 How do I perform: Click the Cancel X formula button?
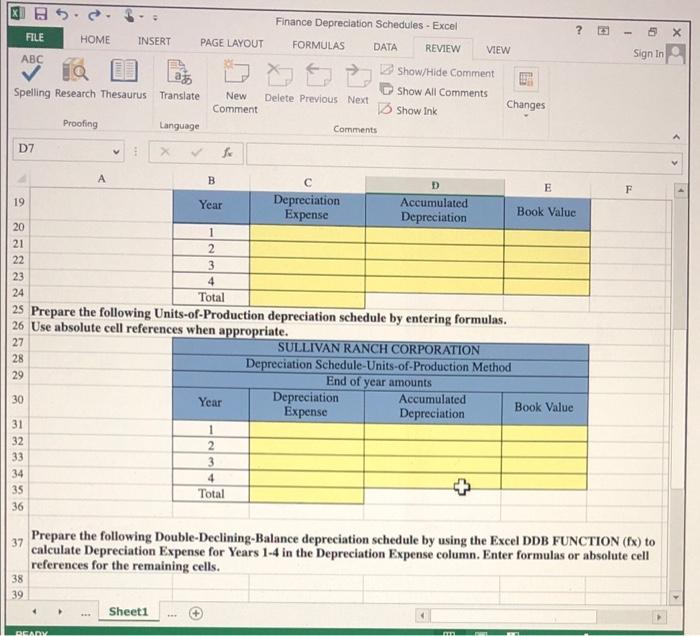point(165,152)
